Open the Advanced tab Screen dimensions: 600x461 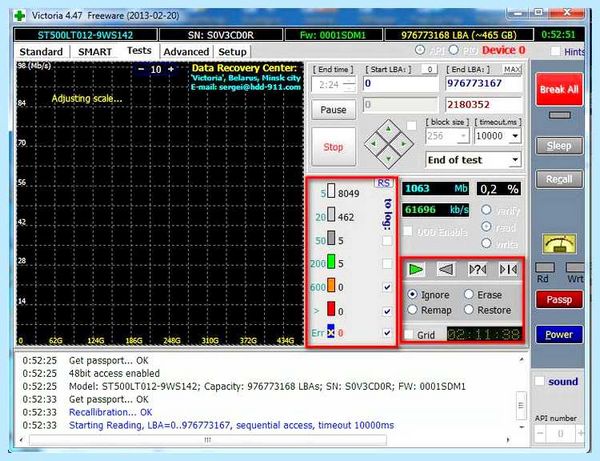[186, 52]
